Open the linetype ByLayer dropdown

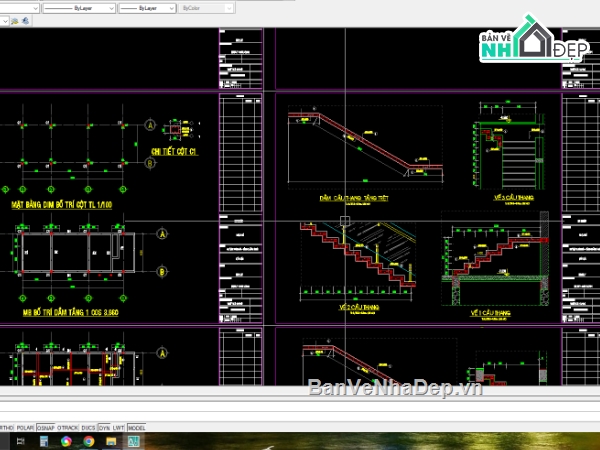pos(79,8)
